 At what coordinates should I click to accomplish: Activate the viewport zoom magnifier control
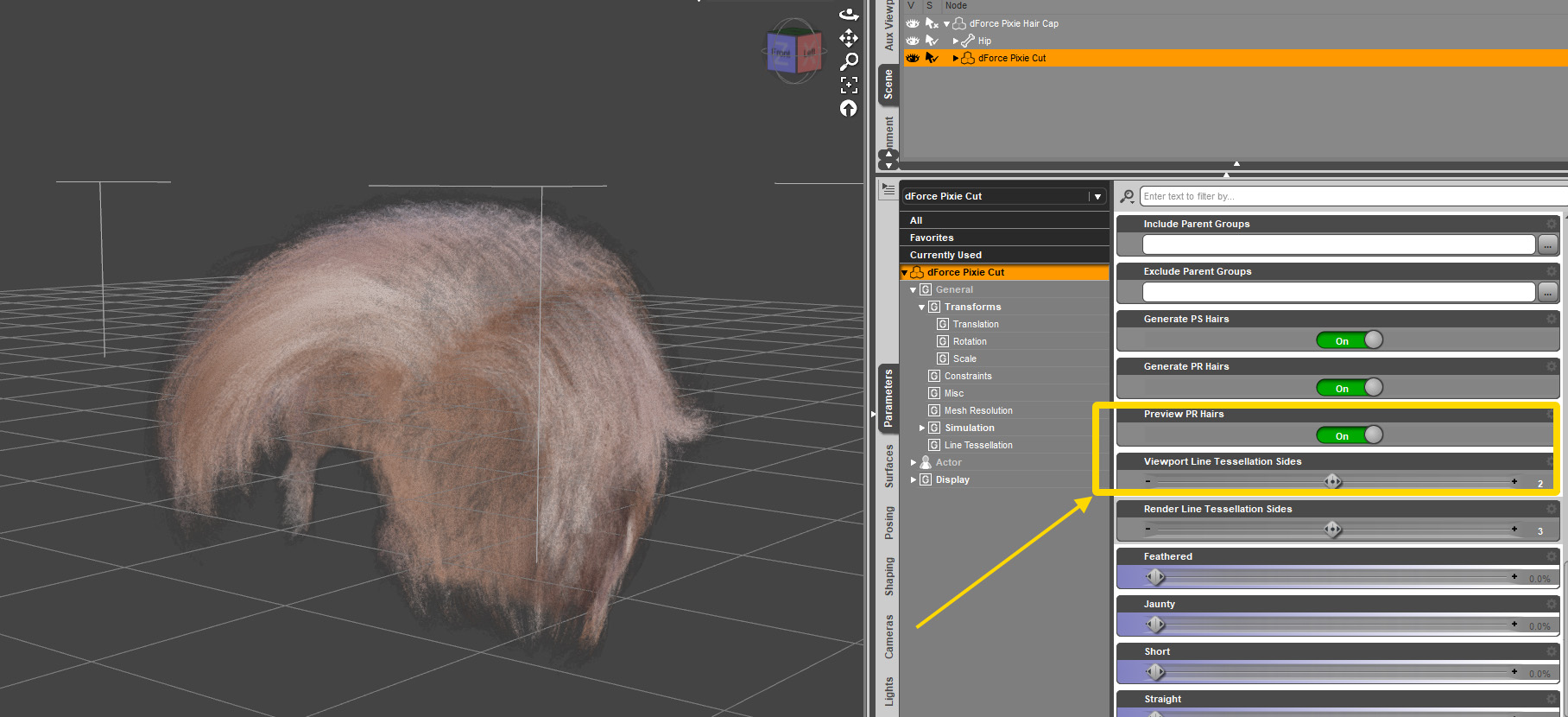(x=849, y=61)
